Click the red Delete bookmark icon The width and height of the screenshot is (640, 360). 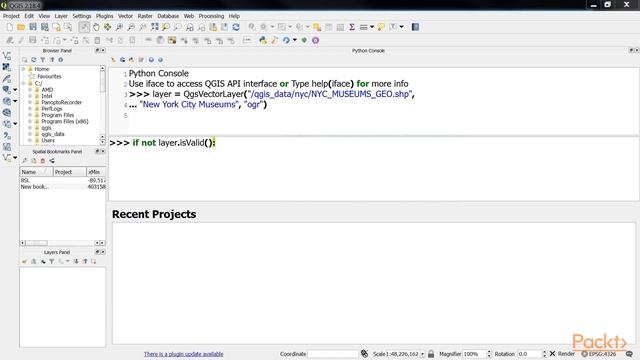point(42,161)
